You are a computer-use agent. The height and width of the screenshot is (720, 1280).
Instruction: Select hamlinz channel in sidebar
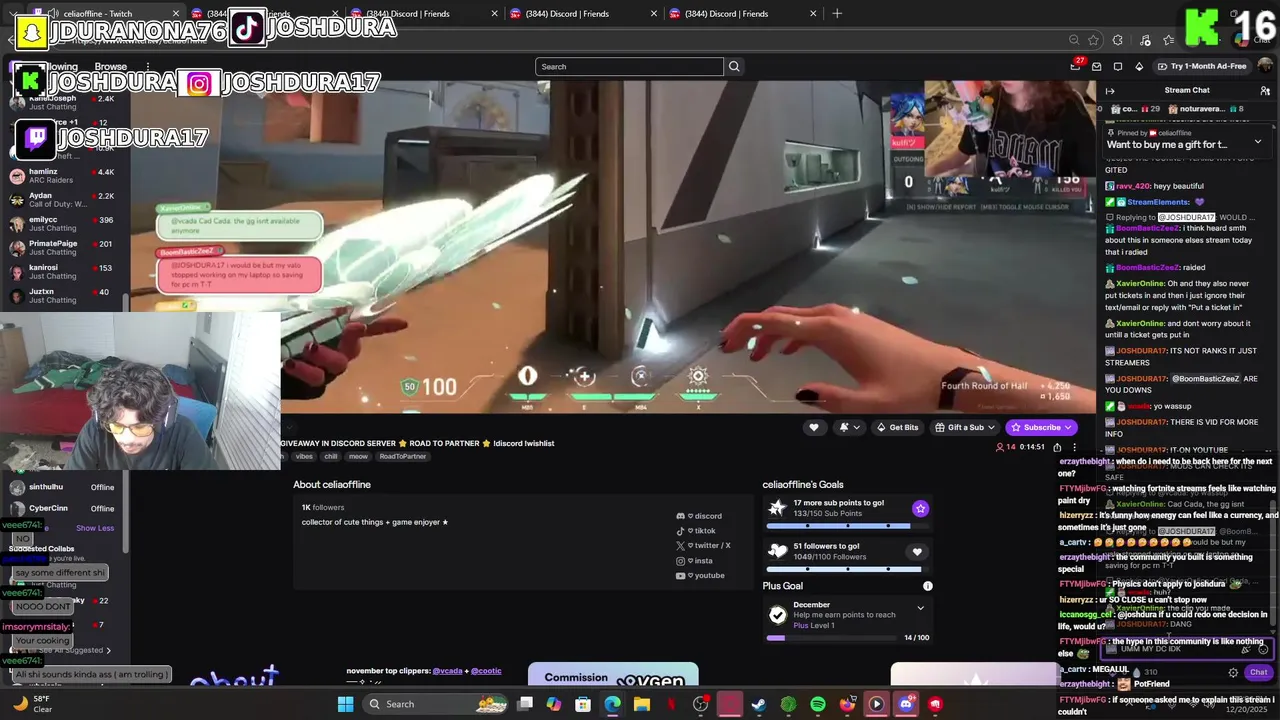click(x=64, y=176)
